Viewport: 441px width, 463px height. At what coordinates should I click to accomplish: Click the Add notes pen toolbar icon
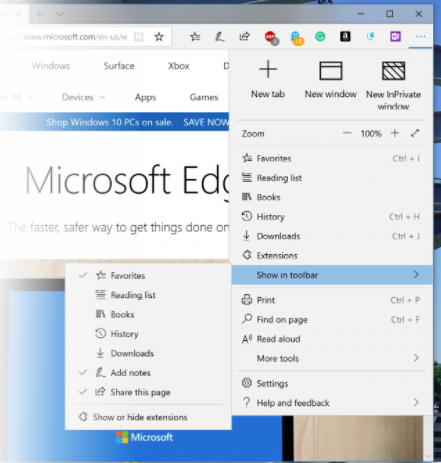point(219,36)
